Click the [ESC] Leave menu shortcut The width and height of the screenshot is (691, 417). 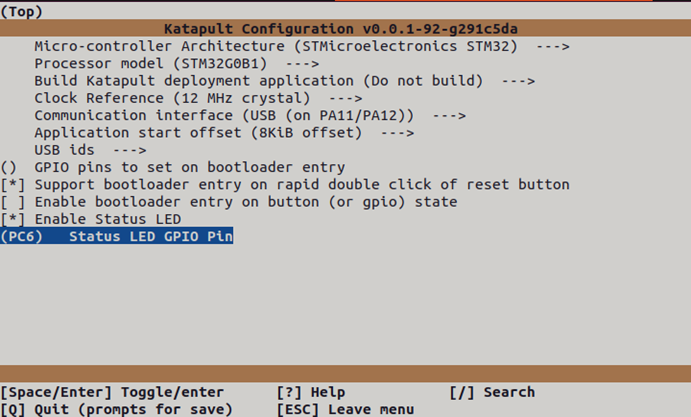345,409
